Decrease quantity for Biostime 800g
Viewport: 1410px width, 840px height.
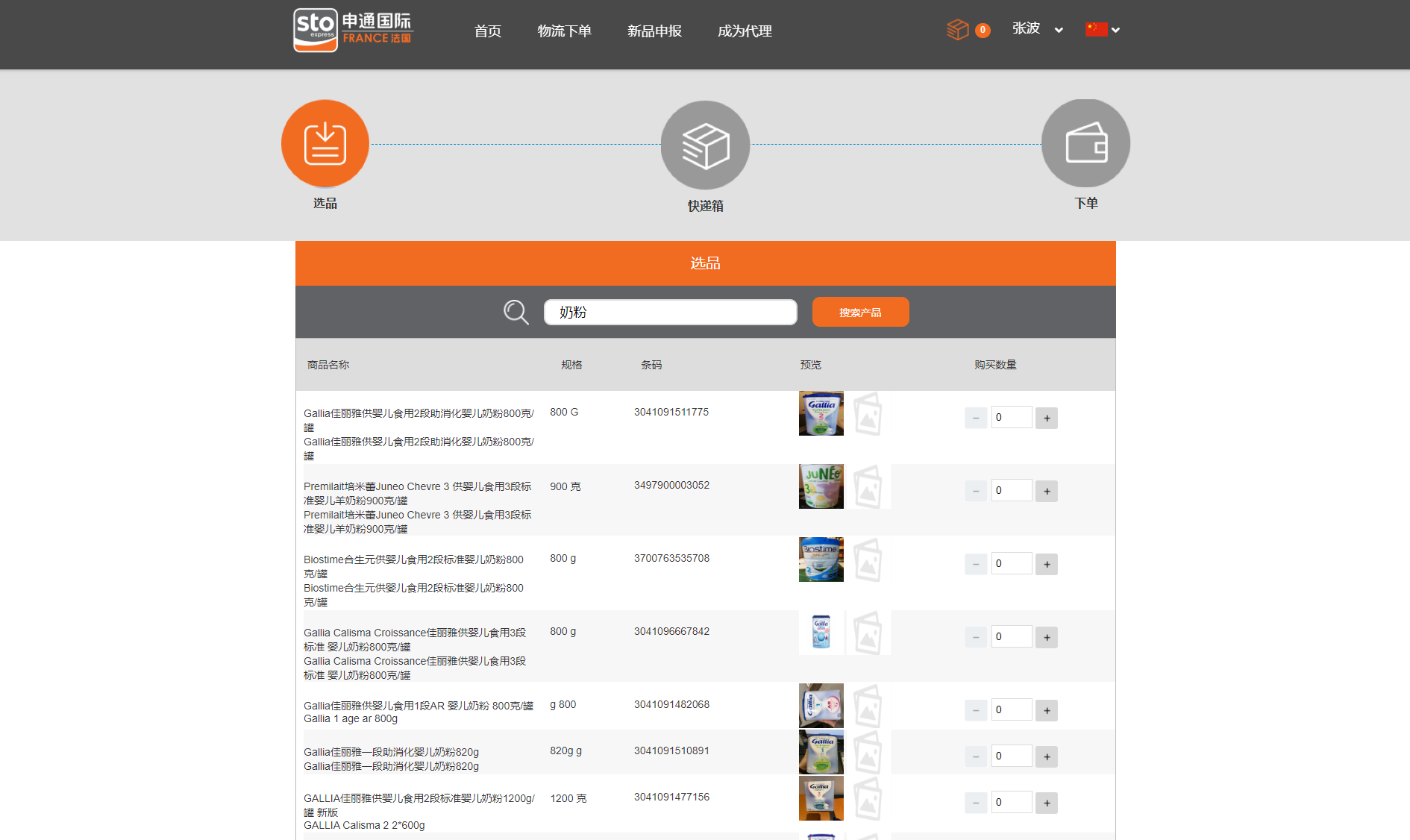[976, 564]
